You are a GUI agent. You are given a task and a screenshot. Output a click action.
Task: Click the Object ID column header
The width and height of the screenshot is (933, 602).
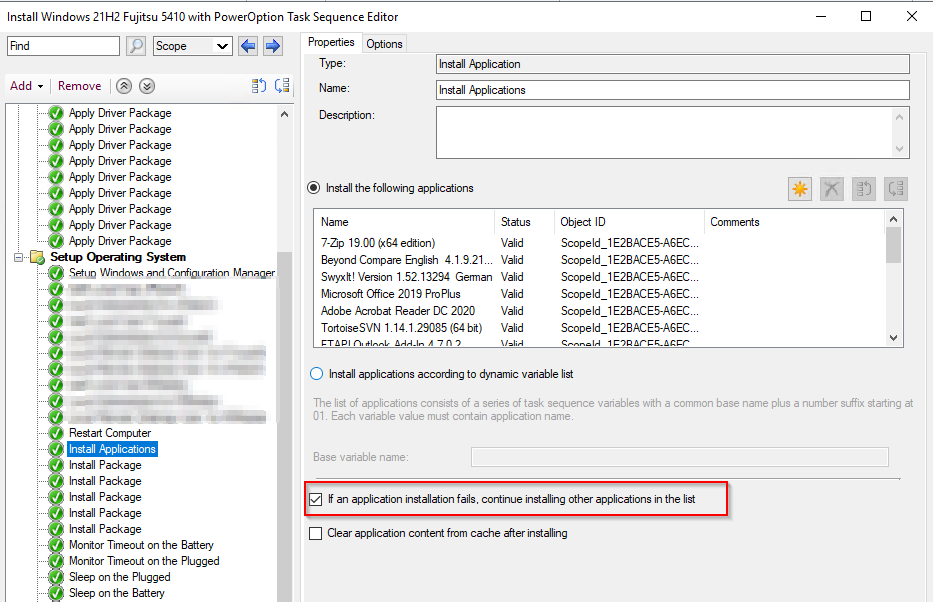point(629,222)
